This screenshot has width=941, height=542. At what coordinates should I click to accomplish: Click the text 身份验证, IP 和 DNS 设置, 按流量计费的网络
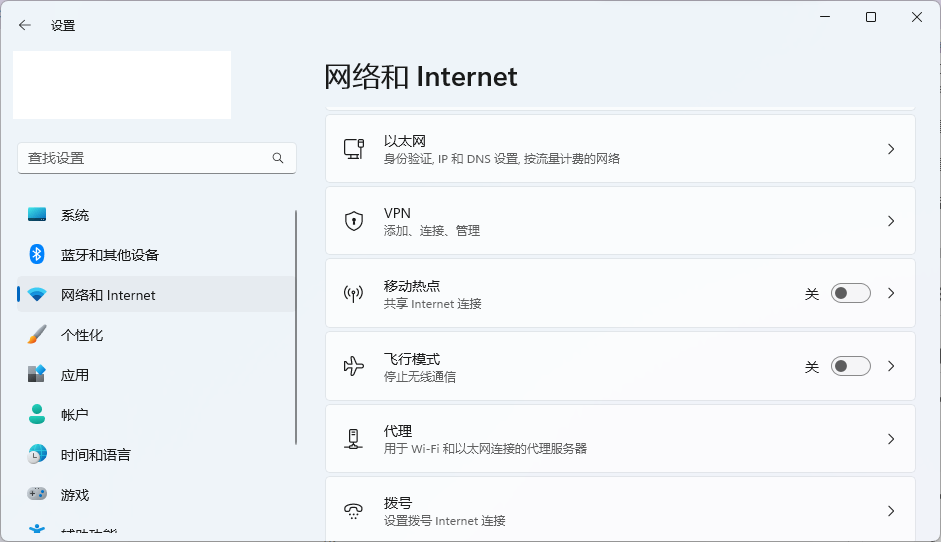(502, 159)
